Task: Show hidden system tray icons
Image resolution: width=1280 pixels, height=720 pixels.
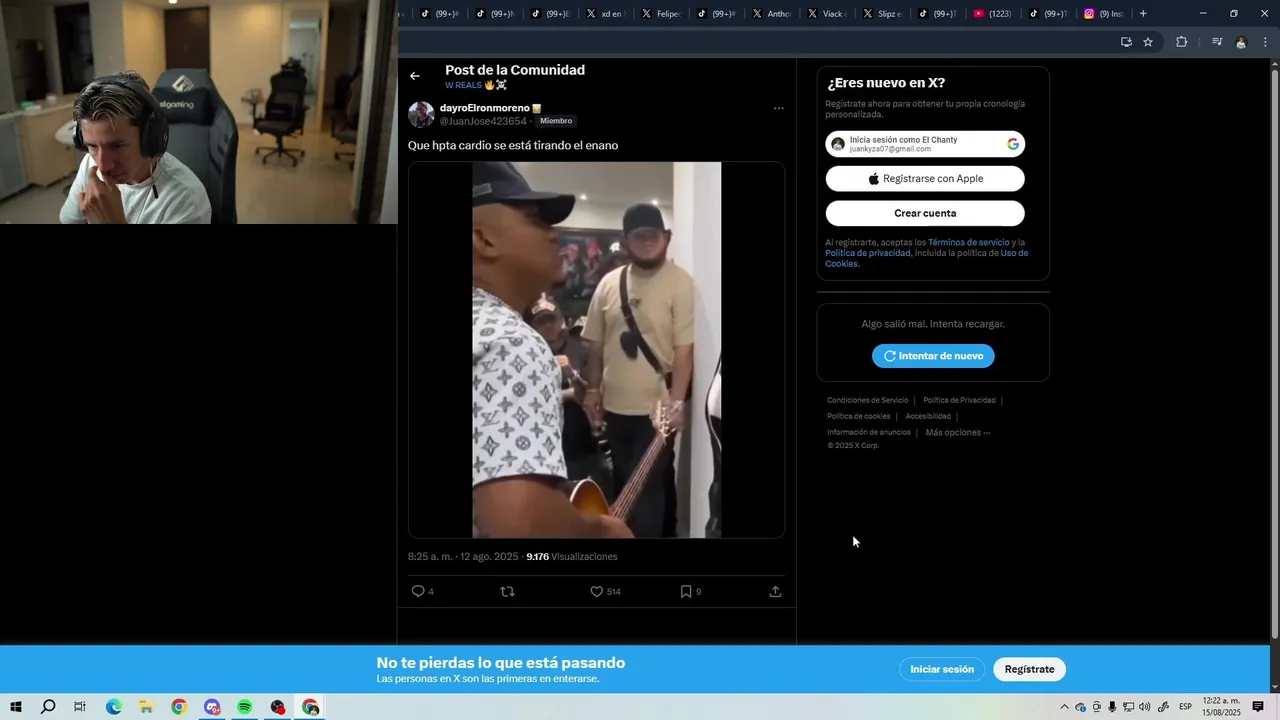Action: click(x=1064, y=707)
